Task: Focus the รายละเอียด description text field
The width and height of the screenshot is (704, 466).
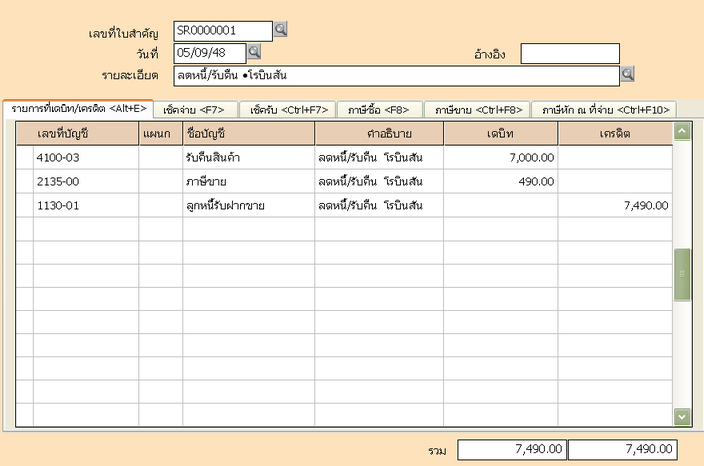Action: tap(395, 75)
